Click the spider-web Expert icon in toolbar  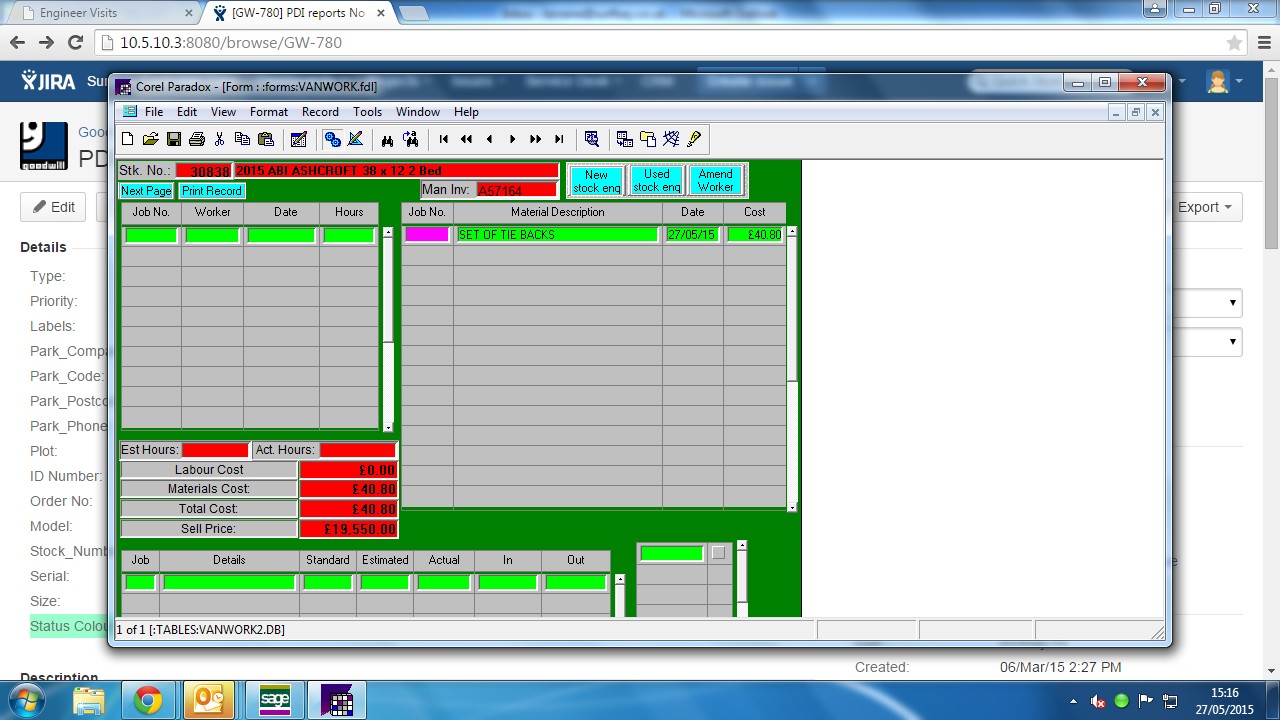click(671, 139)
